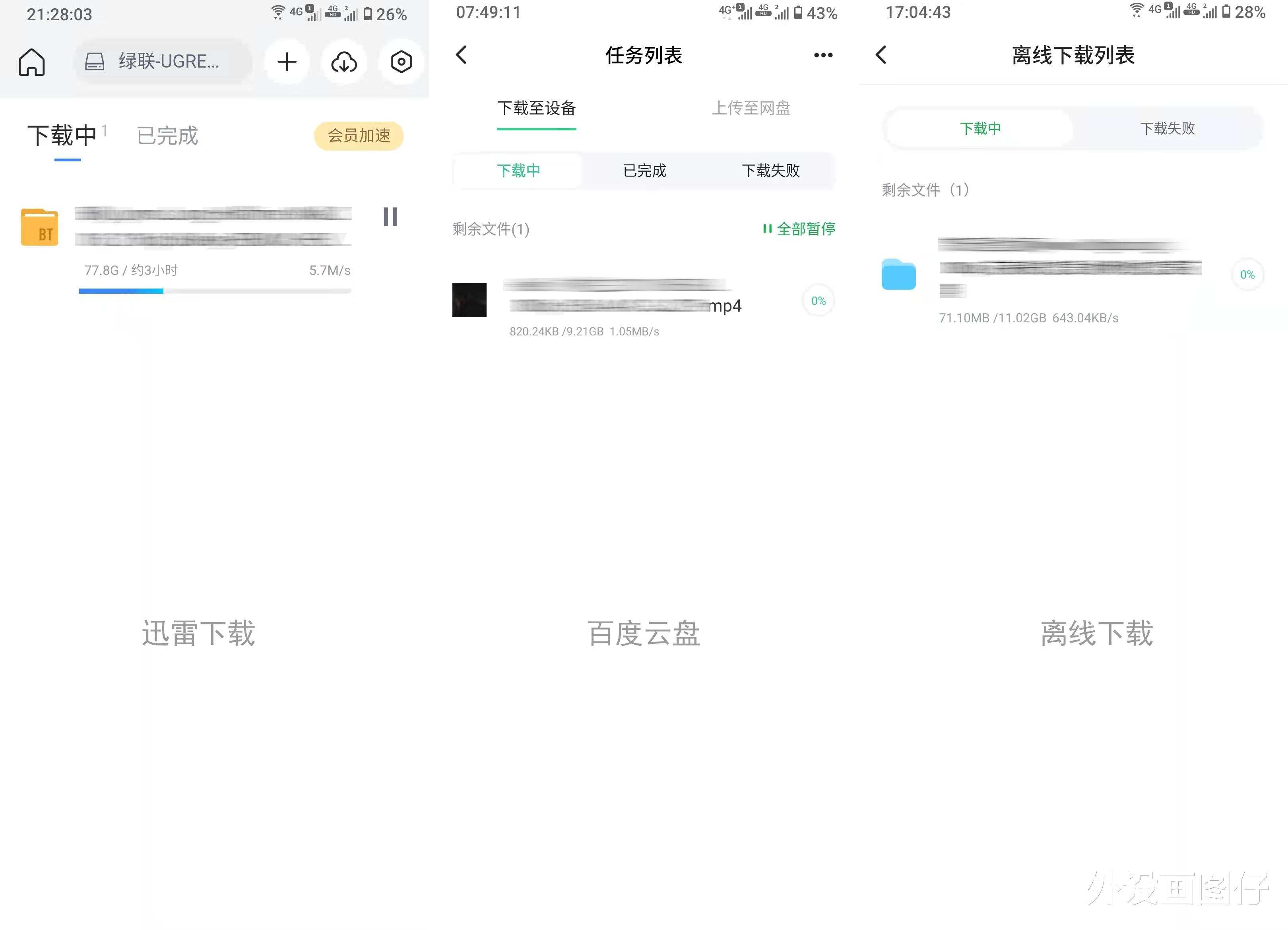Switch the pill toggle to 下载失败
The height and width of the screenshot is (930, 1288).
[1167, 129]
